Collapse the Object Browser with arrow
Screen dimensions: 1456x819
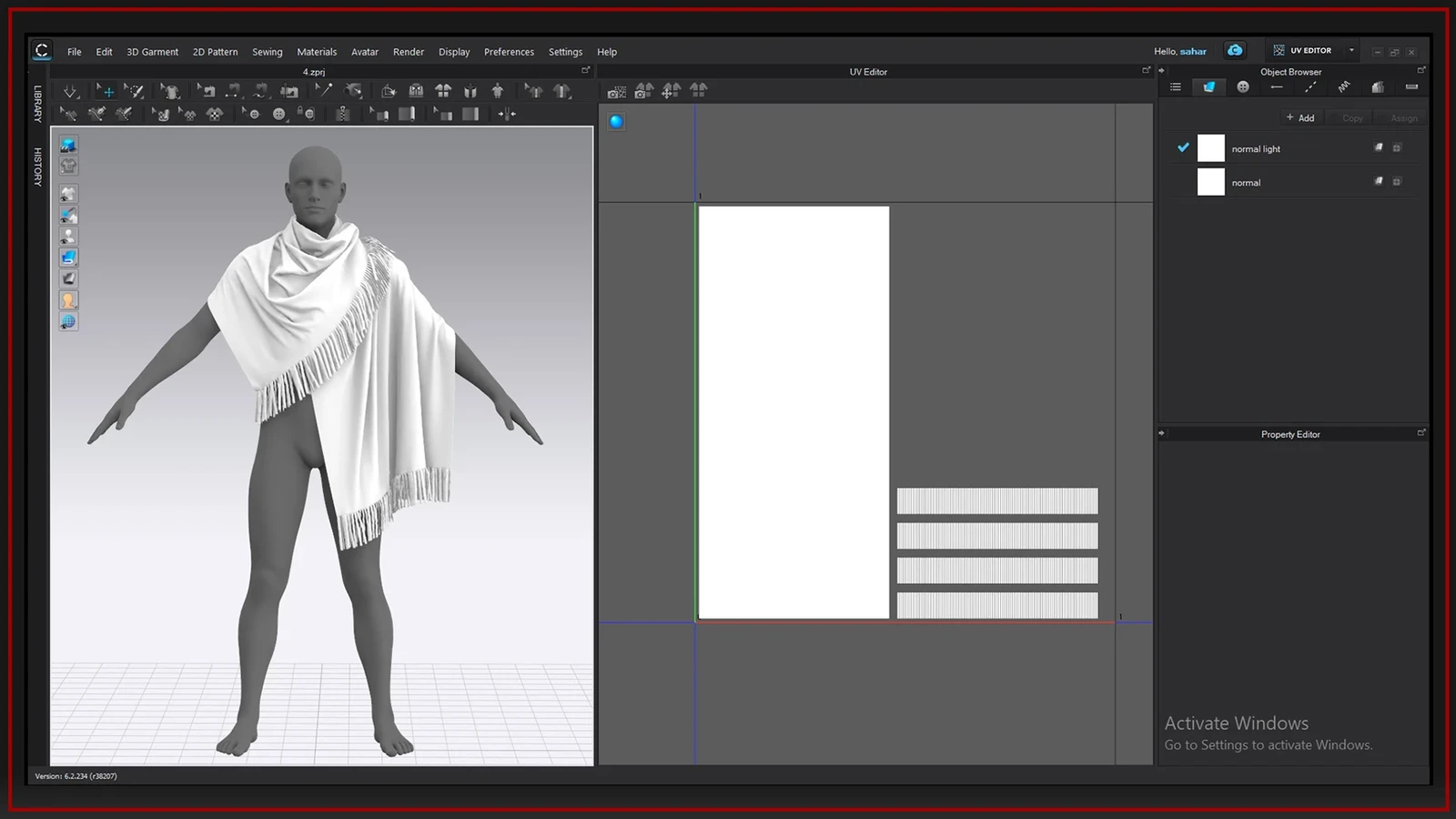1162,70
